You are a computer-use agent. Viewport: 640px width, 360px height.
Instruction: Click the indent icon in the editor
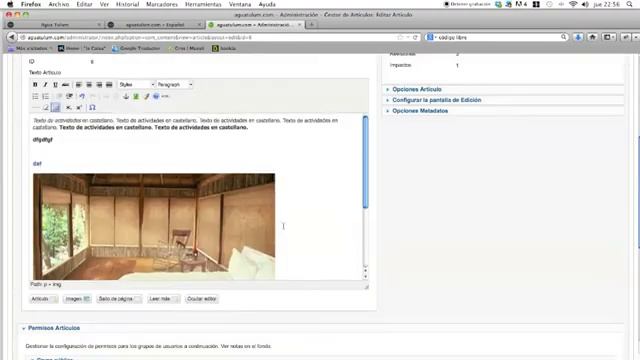(x=69, y=96)
